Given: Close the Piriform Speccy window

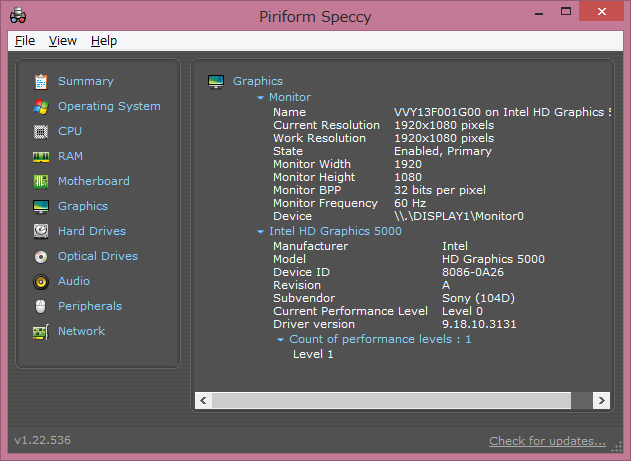Looking at the screenshot, I should (602, 11).
